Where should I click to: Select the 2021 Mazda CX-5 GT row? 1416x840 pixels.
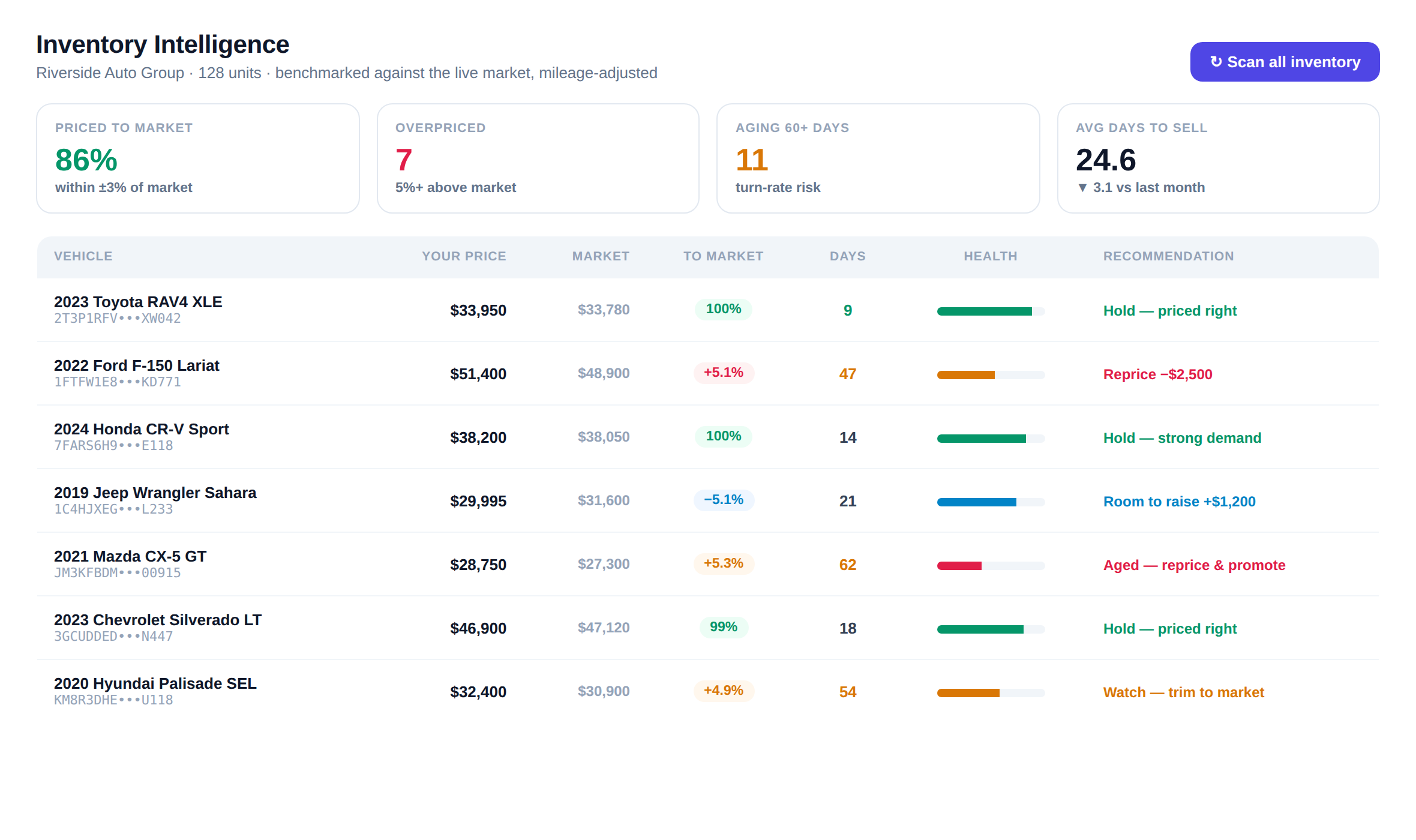pyautogui.click(x=708, y=565)
